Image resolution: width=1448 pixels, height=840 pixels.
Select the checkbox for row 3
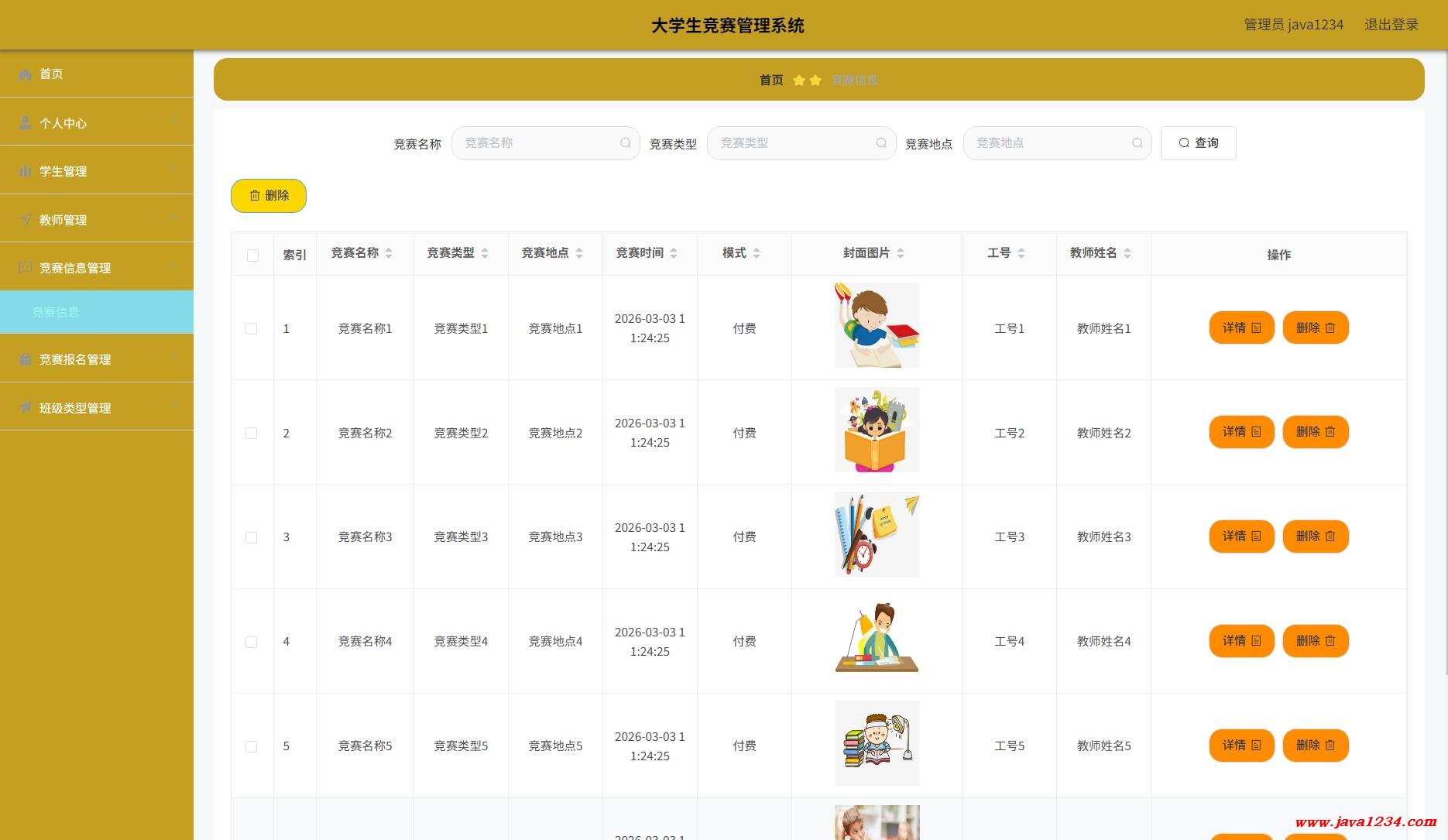point(252,537)
